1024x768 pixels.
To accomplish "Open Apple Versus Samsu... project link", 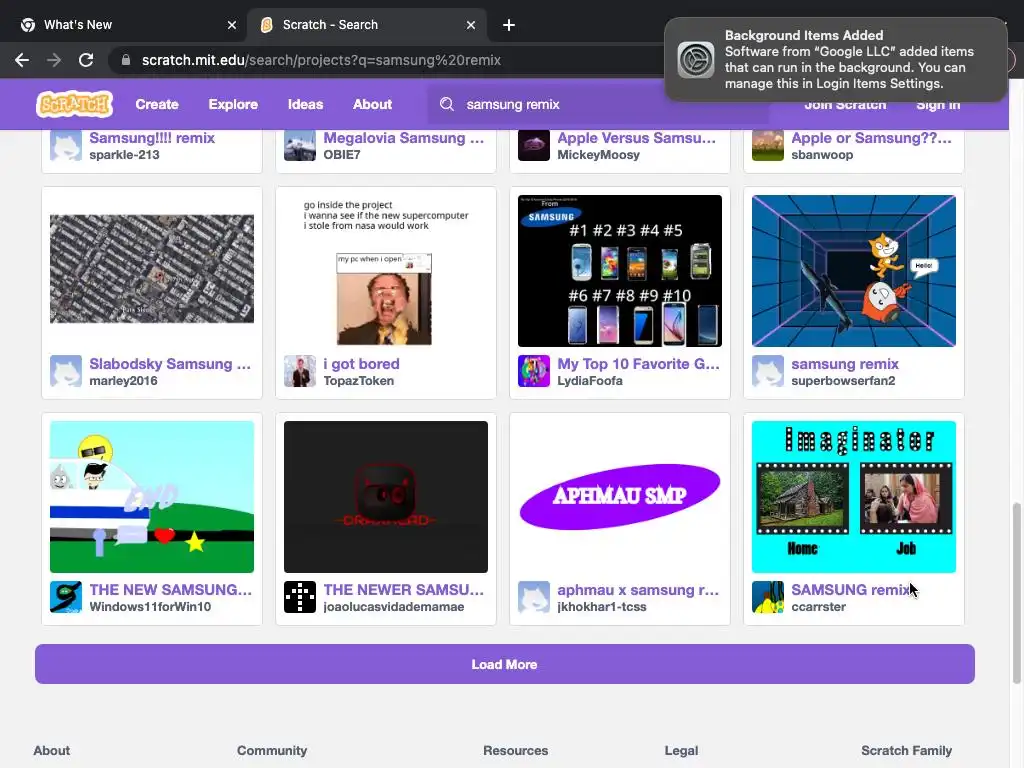I will [x=637, y=138].
